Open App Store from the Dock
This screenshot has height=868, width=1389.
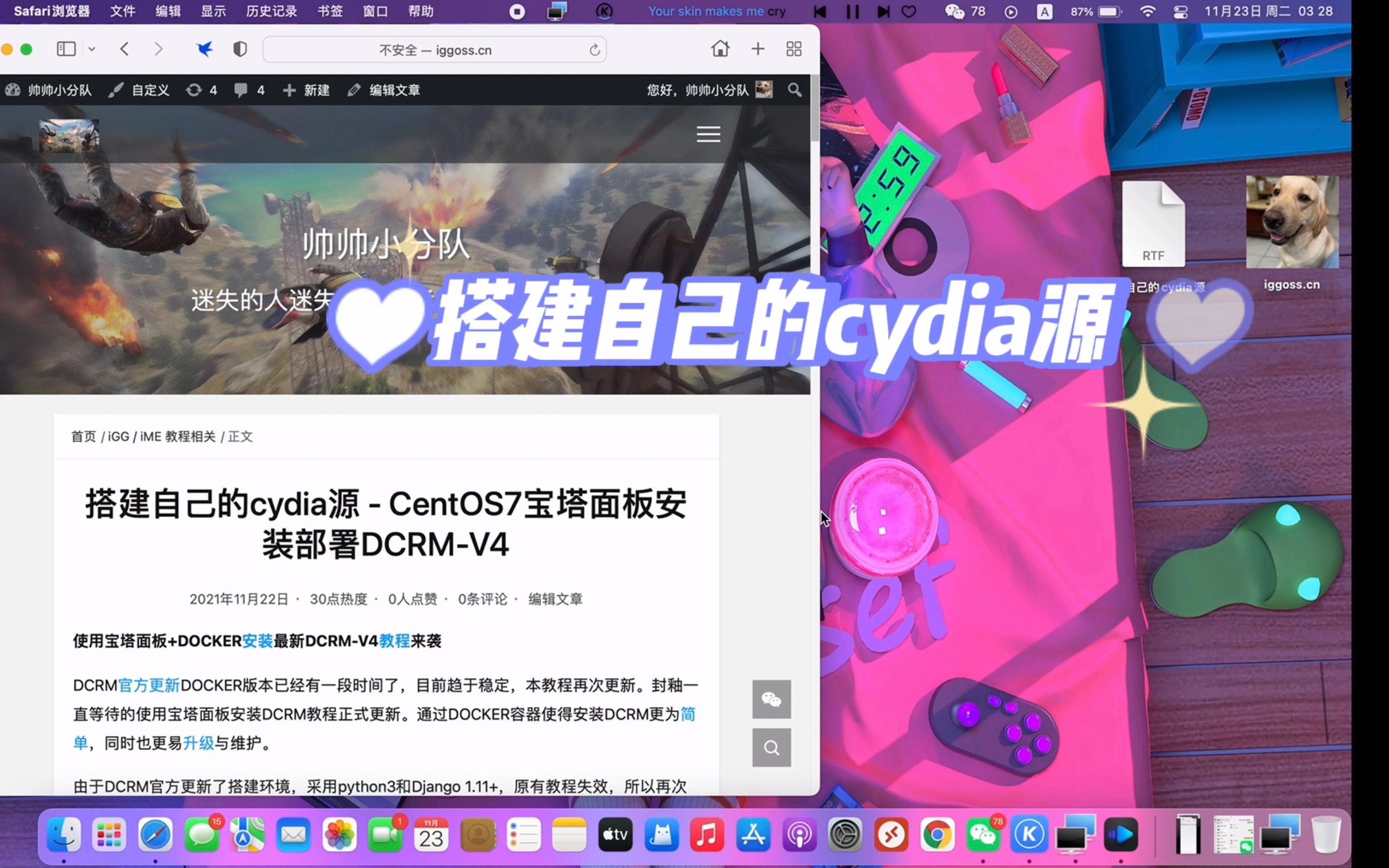[x=753, y=835]
